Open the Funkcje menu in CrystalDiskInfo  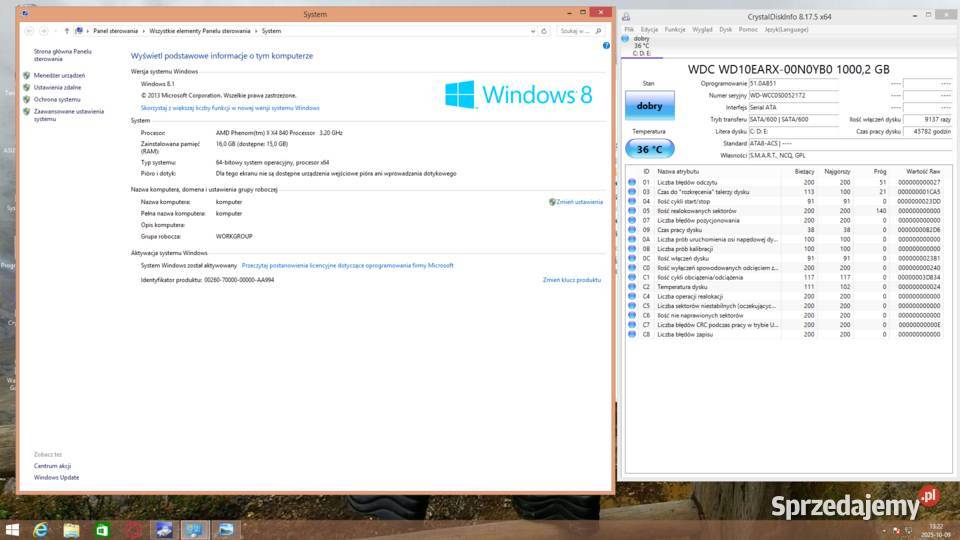click(x=675, y=29)
